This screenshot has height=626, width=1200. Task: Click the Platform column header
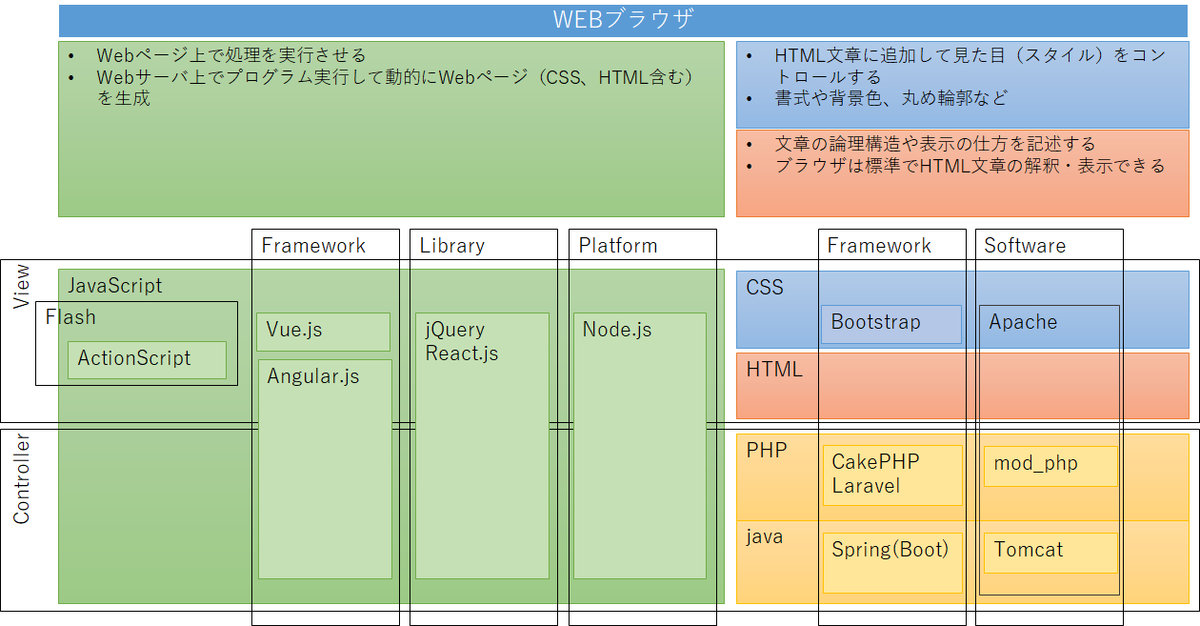tap(618, 246)
